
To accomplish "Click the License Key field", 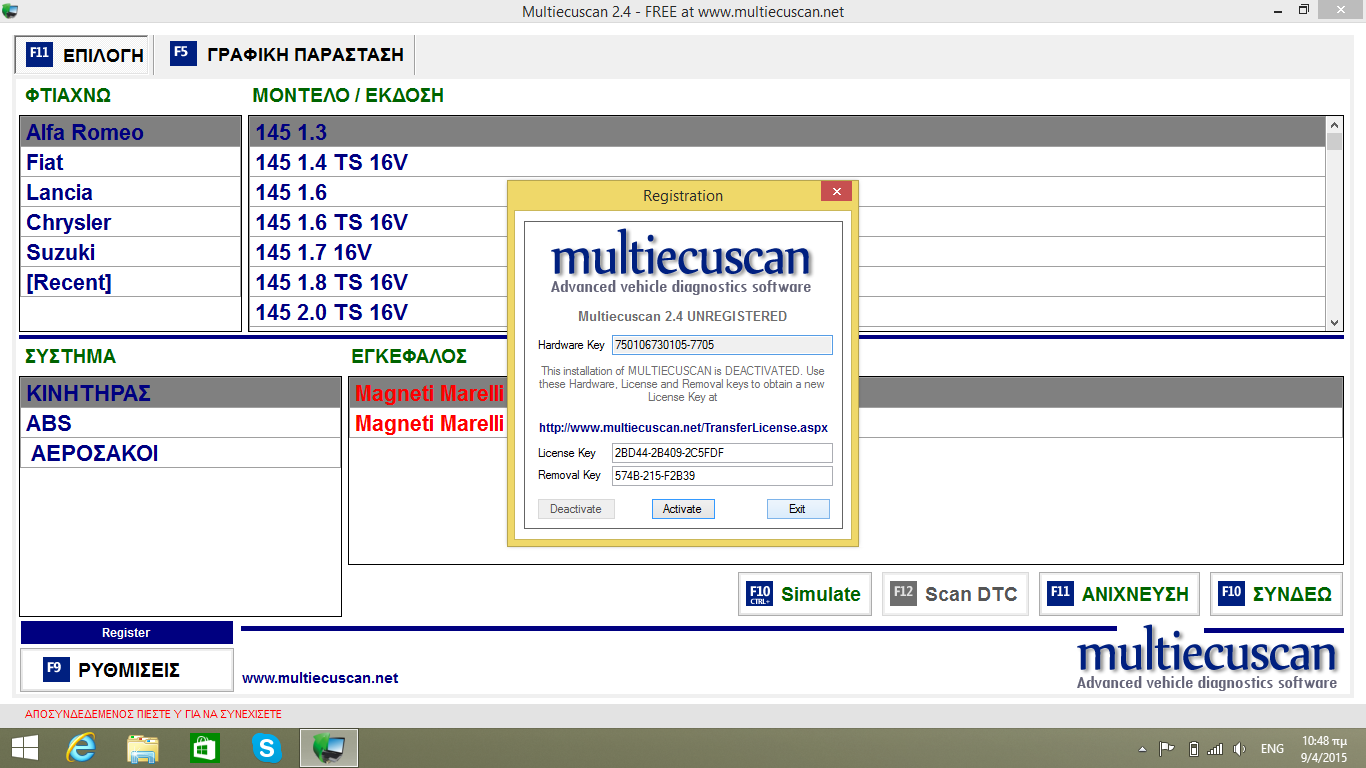I will [x=722, y=453].
